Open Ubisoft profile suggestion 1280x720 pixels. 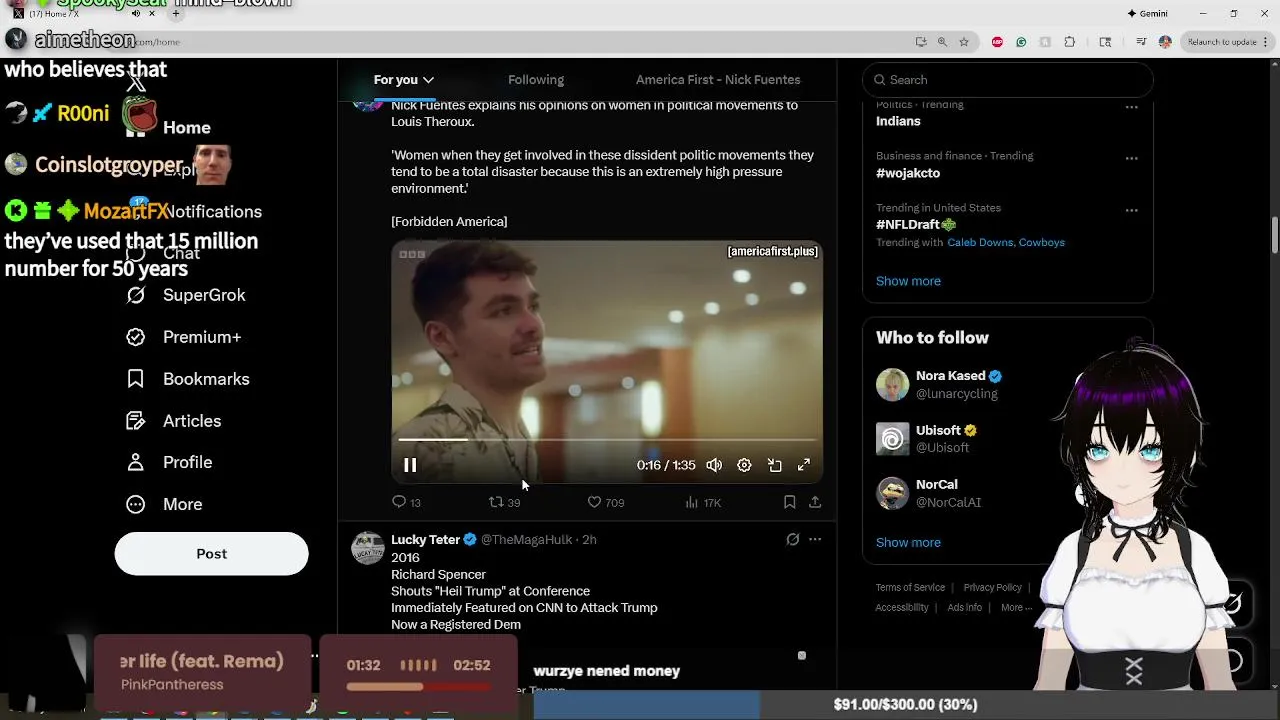click(x=938, y=430)
